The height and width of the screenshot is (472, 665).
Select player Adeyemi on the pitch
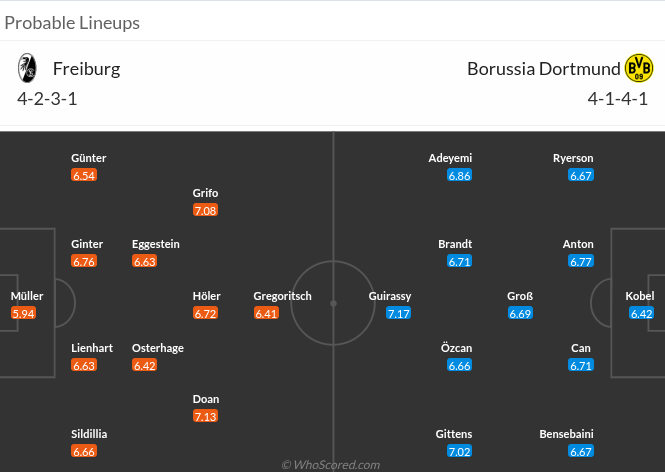tap(450, 158)
